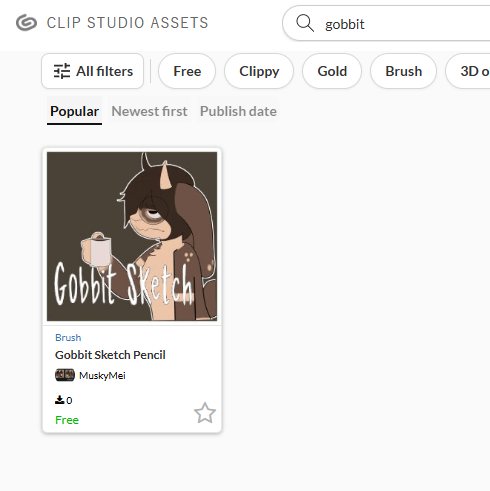
Task: Click the sliders icon in All filters
Action: (62, 71)
